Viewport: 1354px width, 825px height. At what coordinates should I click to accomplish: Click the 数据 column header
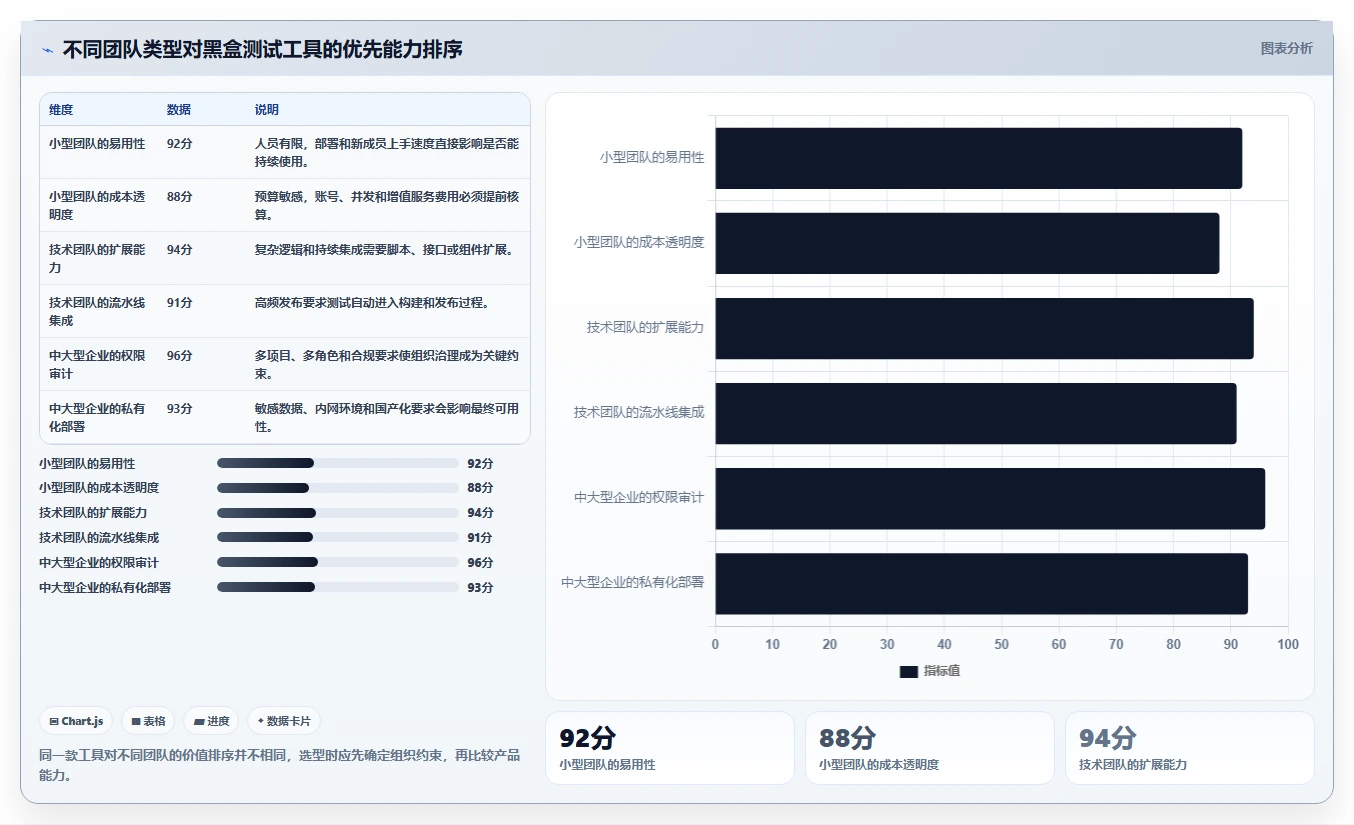(179, 110)
